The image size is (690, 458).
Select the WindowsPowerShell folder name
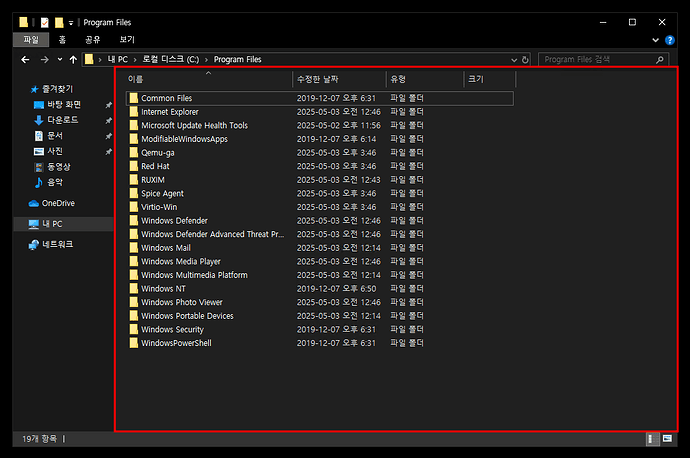[176, 343]
